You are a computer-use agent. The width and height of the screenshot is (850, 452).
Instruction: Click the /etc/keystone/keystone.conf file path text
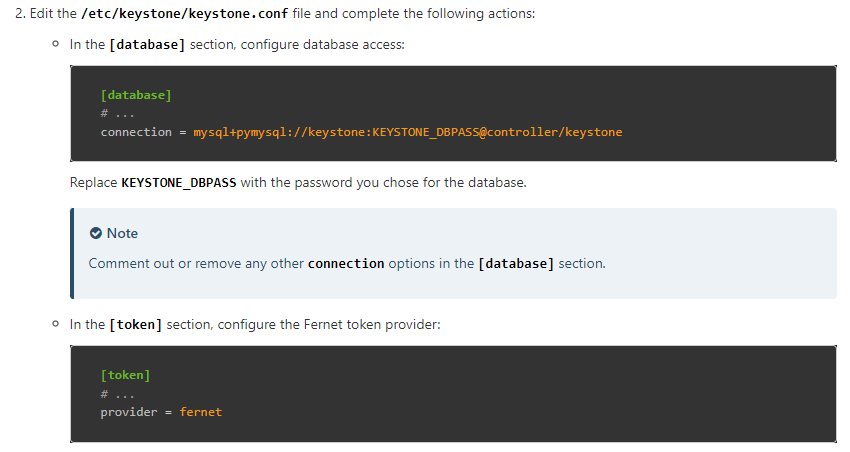coord(184,14)
